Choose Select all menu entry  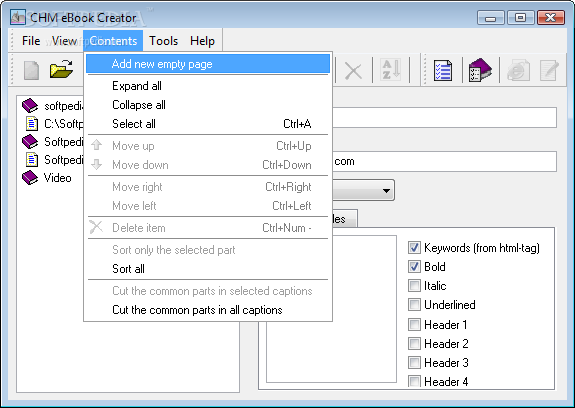208,124
